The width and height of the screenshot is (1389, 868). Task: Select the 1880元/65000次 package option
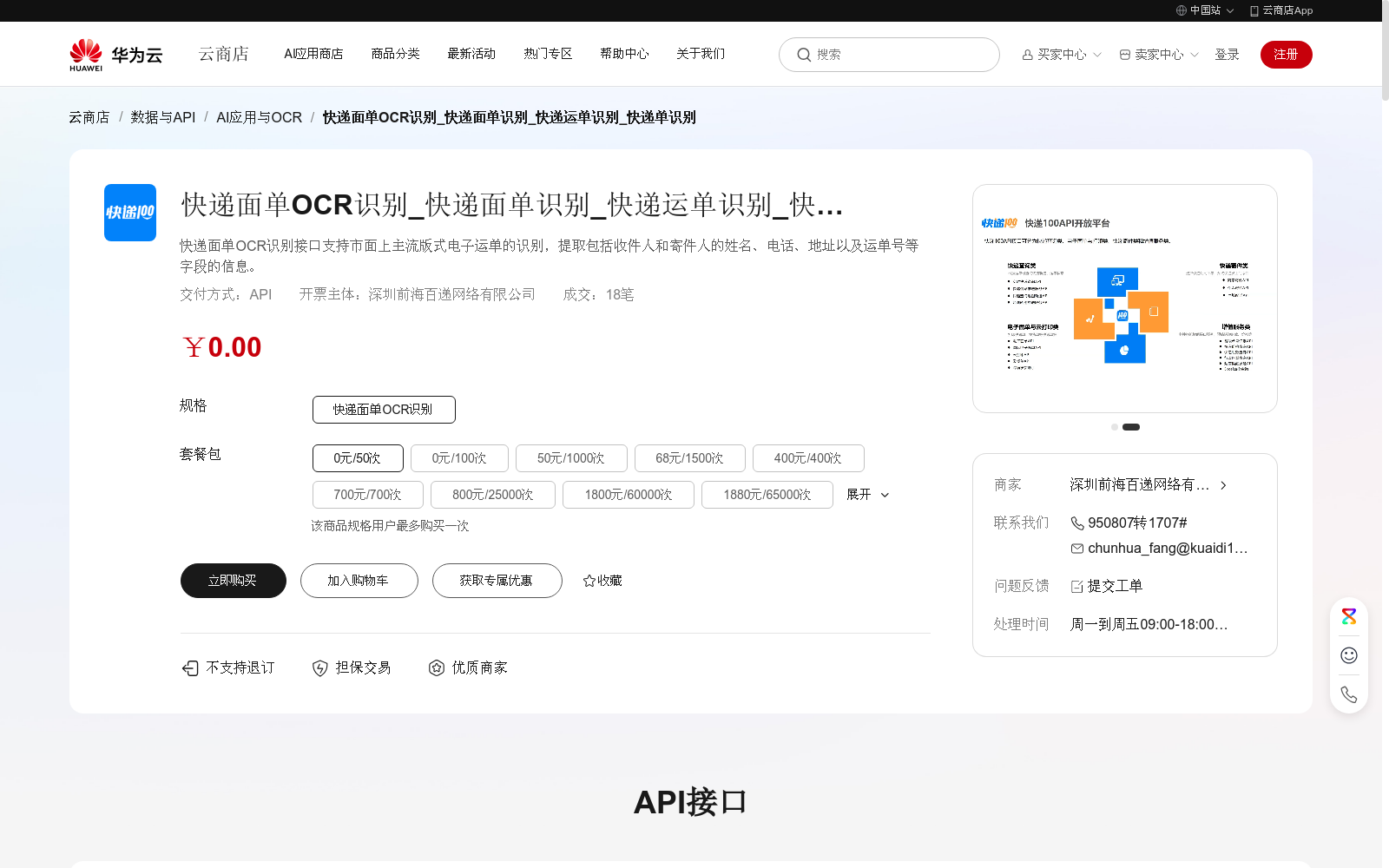click(x=767, y=495)
